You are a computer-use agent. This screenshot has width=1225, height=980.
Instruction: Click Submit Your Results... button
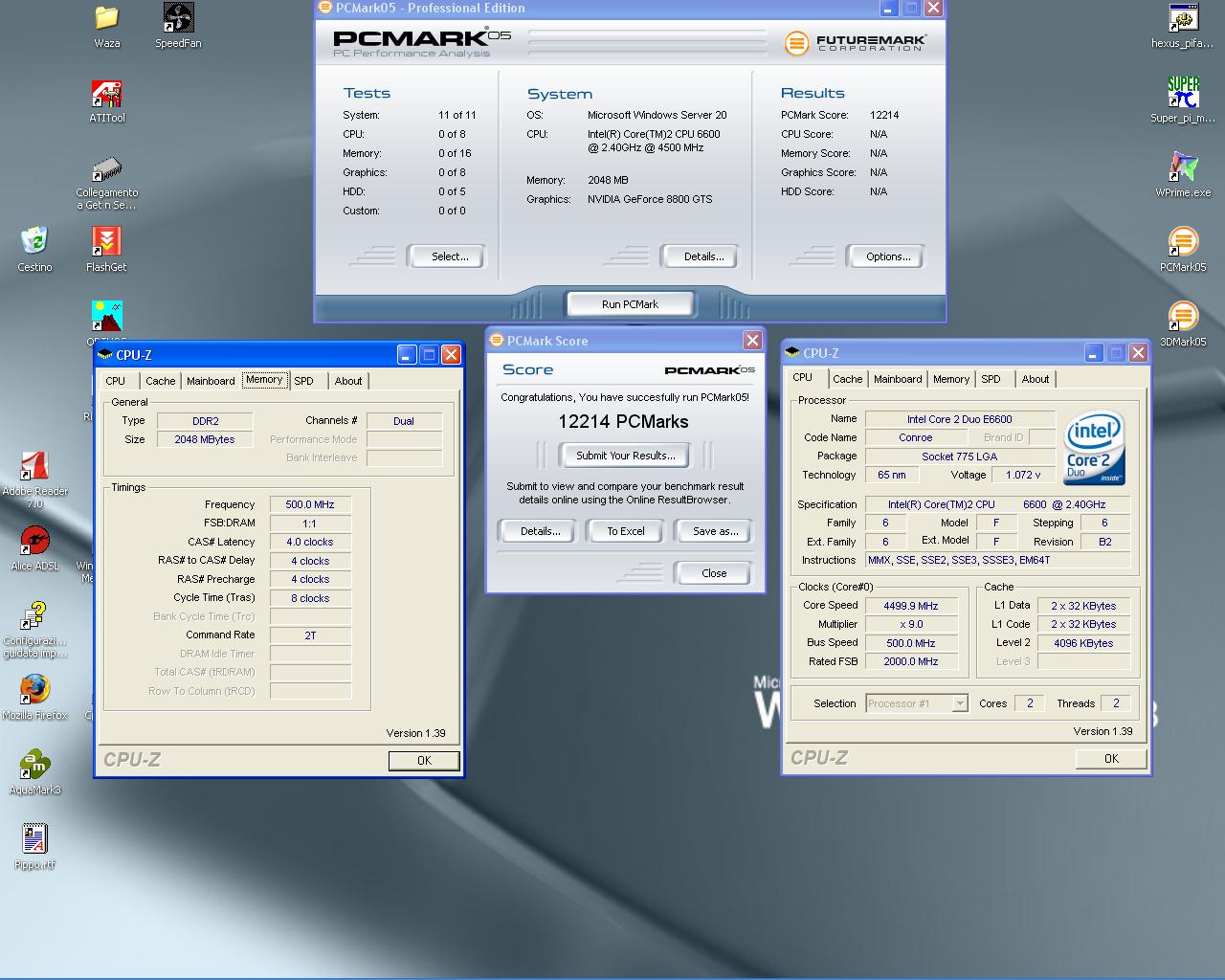pos(625,456)
